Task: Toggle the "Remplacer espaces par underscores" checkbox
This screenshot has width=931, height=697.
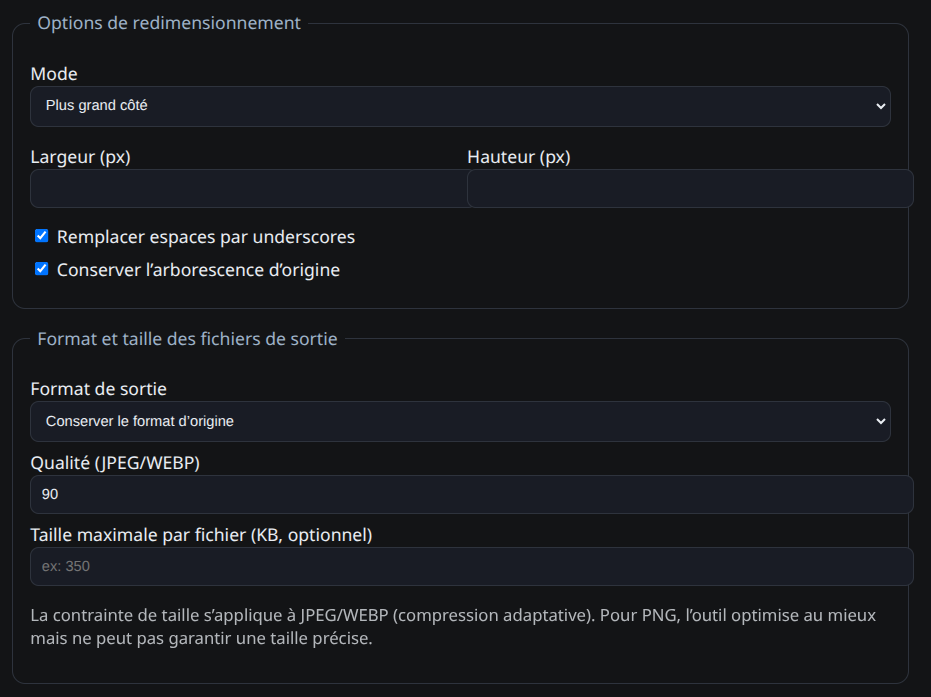Action: click(x=41, y=236)
